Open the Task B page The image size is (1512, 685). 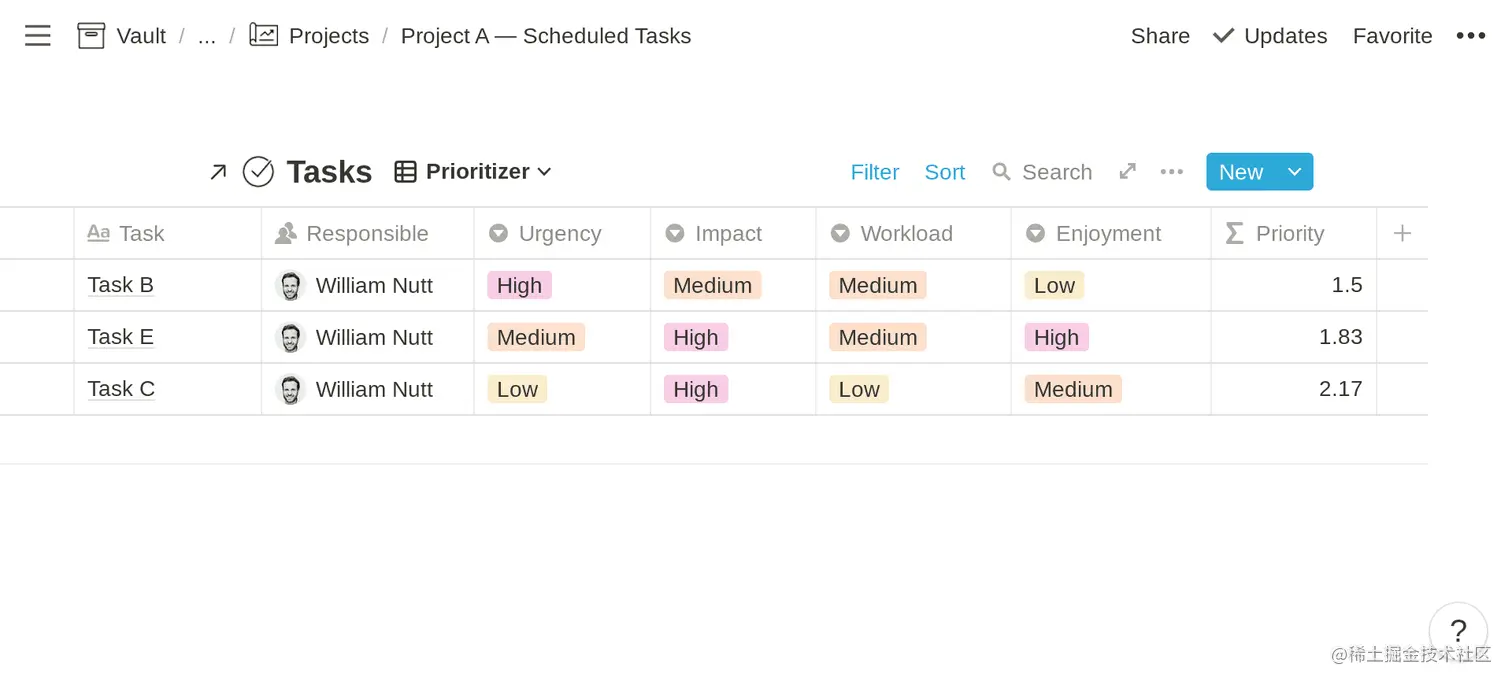click(x=120, y=285)
